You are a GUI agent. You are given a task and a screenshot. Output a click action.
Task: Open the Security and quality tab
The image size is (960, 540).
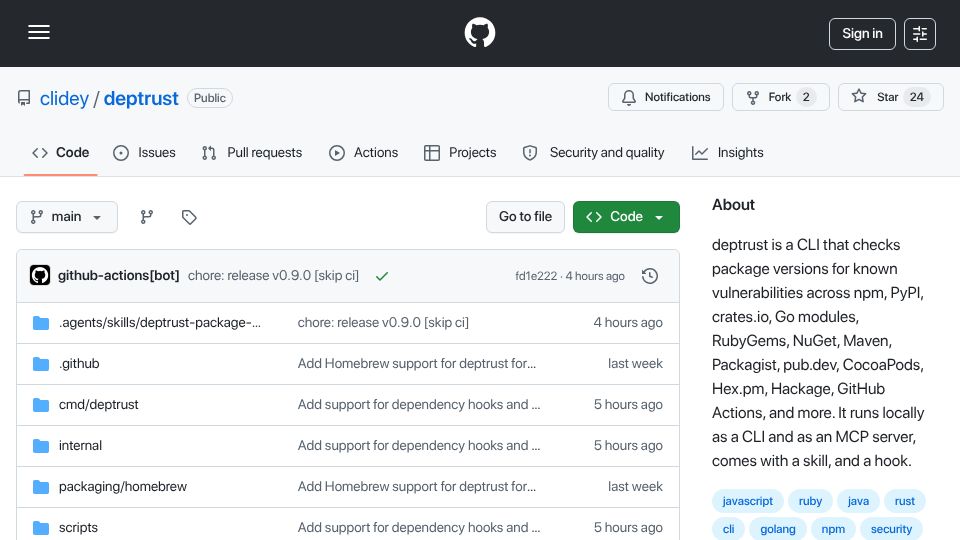click(593, 152)
